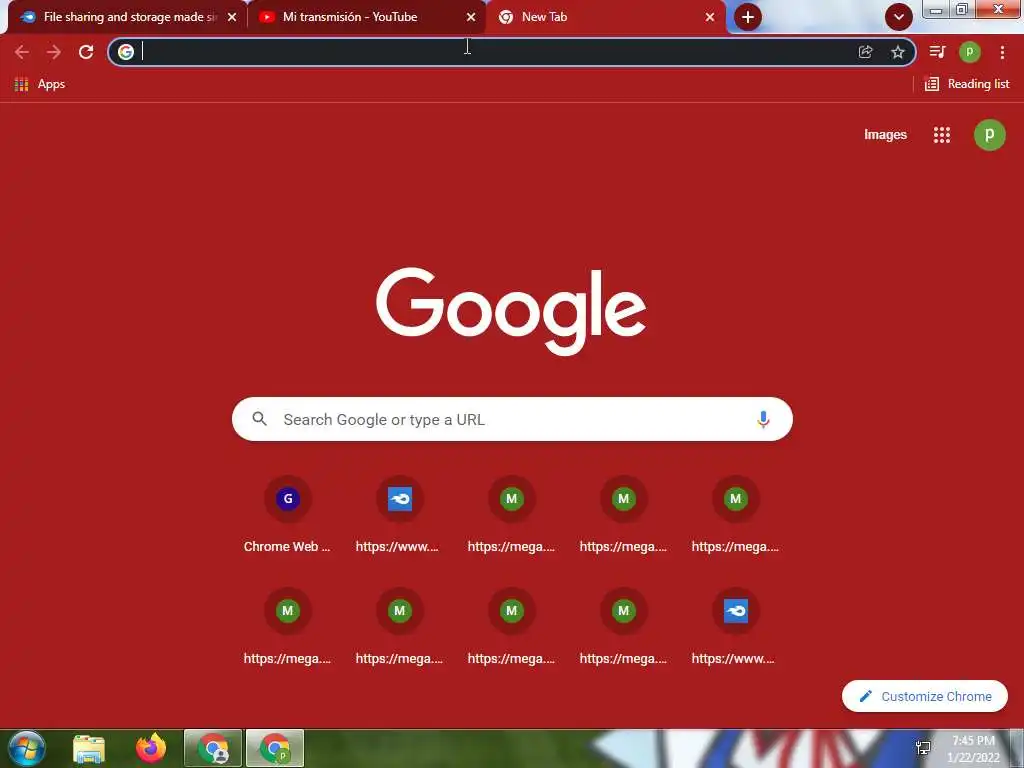The width and height of the screenshot is (1024, 768).
Task: Click the forward navigation arrow
Action: coord(54,52)
